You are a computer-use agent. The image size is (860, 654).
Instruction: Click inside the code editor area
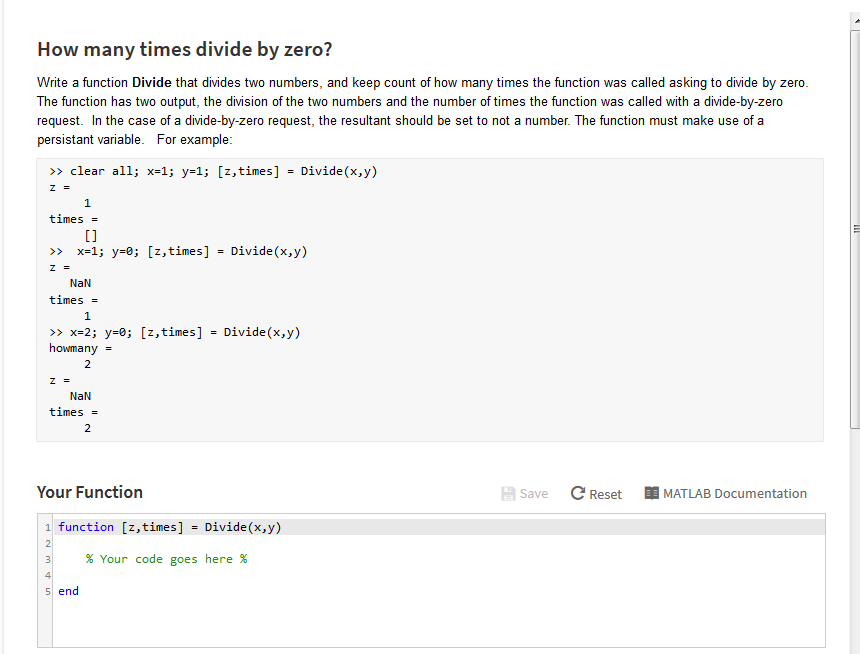[x=400, y=558]
